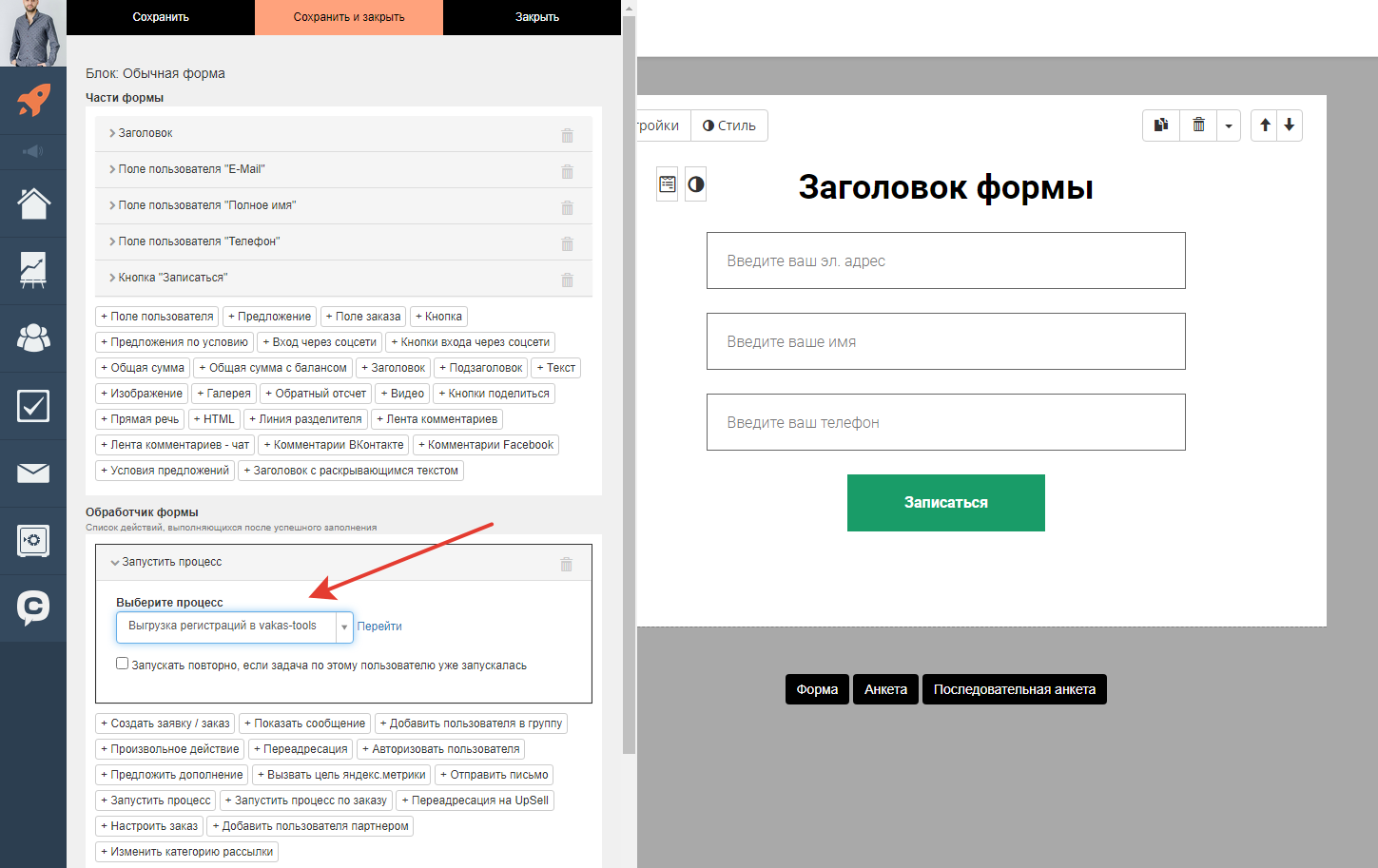Click the contrast (Стиль) circle icon above the form

click(x=695, y=183)
